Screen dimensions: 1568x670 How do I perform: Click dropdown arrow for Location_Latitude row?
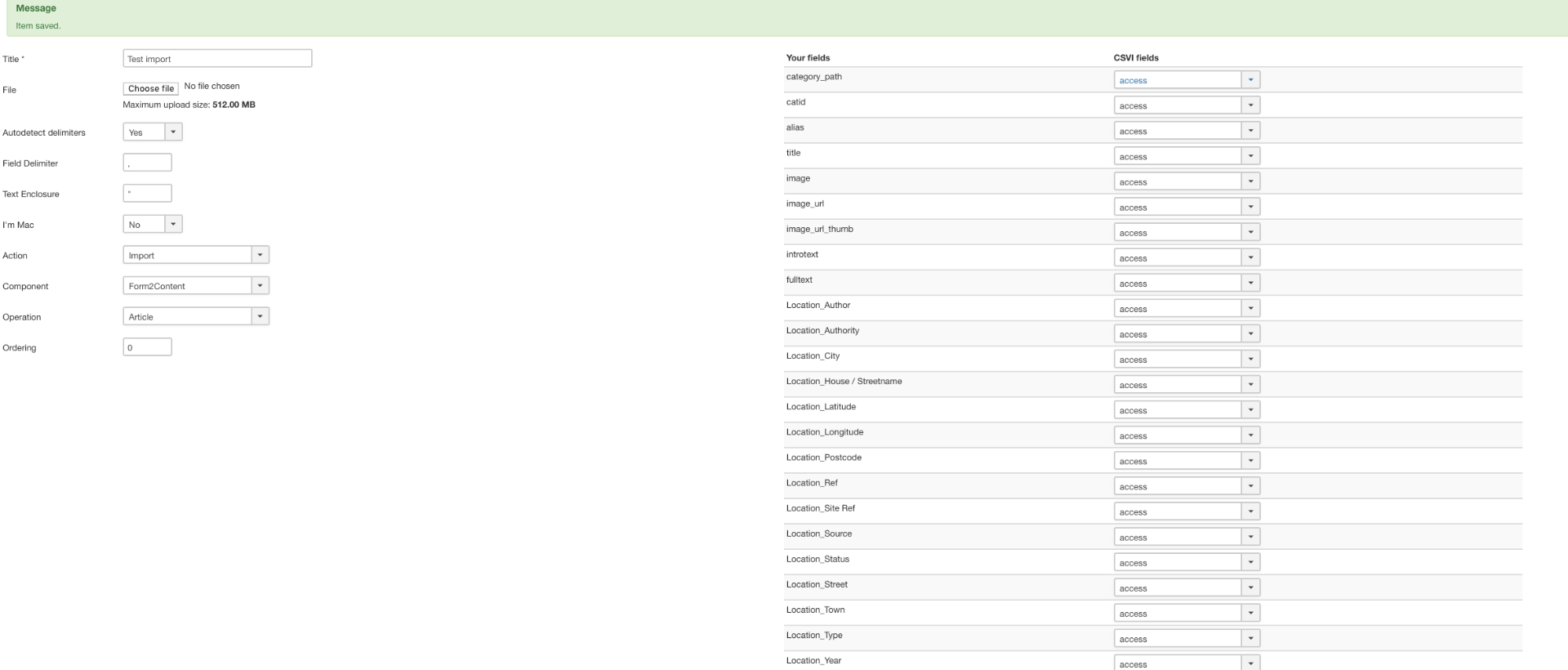[1250, 410]
